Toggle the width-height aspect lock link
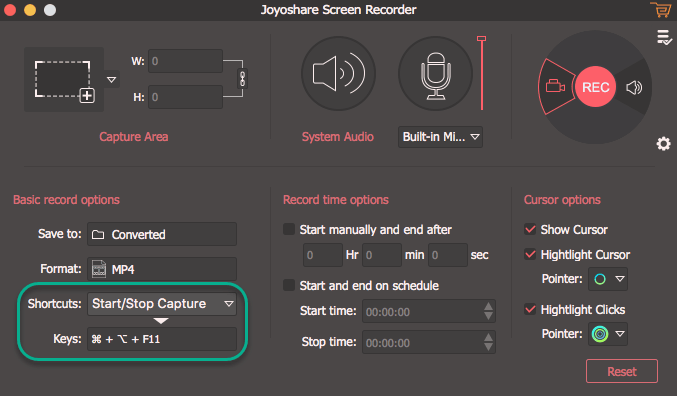The image size is (677, 396). [242, 79]
